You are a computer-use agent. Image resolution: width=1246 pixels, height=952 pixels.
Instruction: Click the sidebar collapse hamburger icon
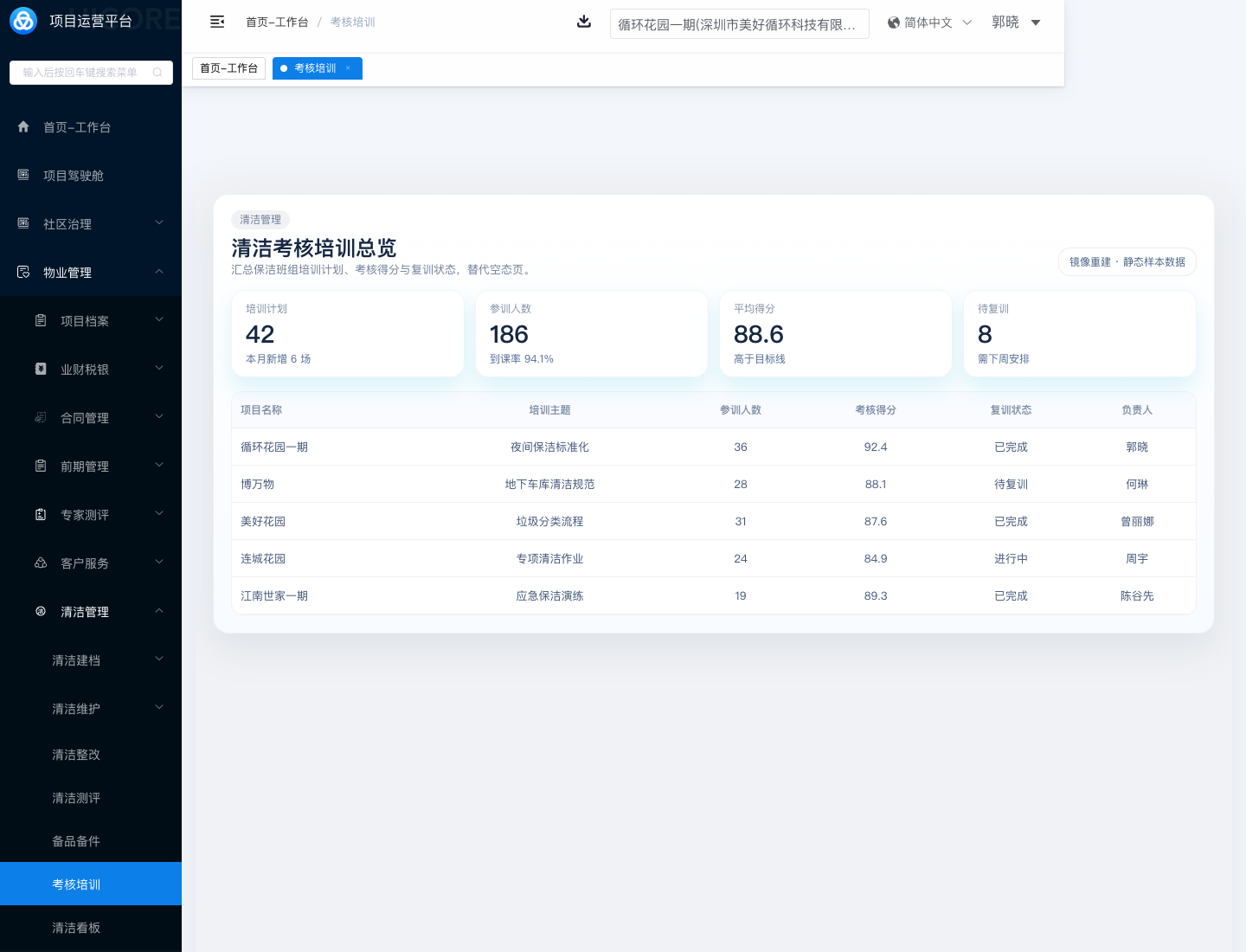point(217,22)
